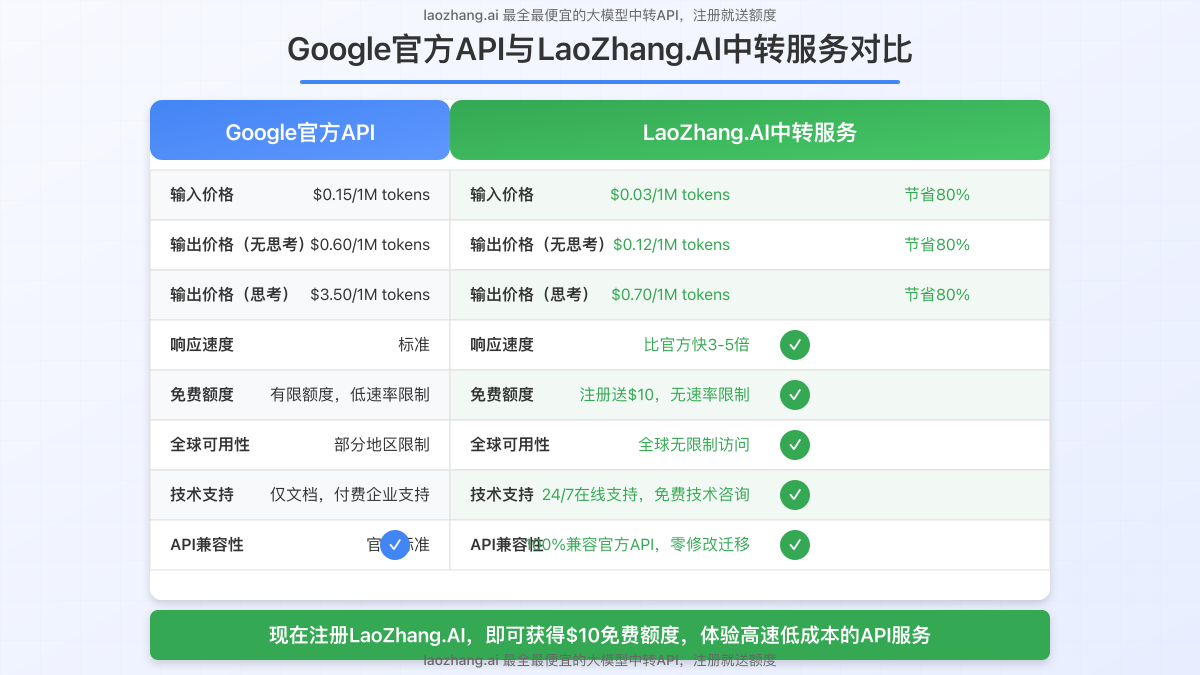Click 输入价格 label in Google column
1200x675 pixels.
202,195
